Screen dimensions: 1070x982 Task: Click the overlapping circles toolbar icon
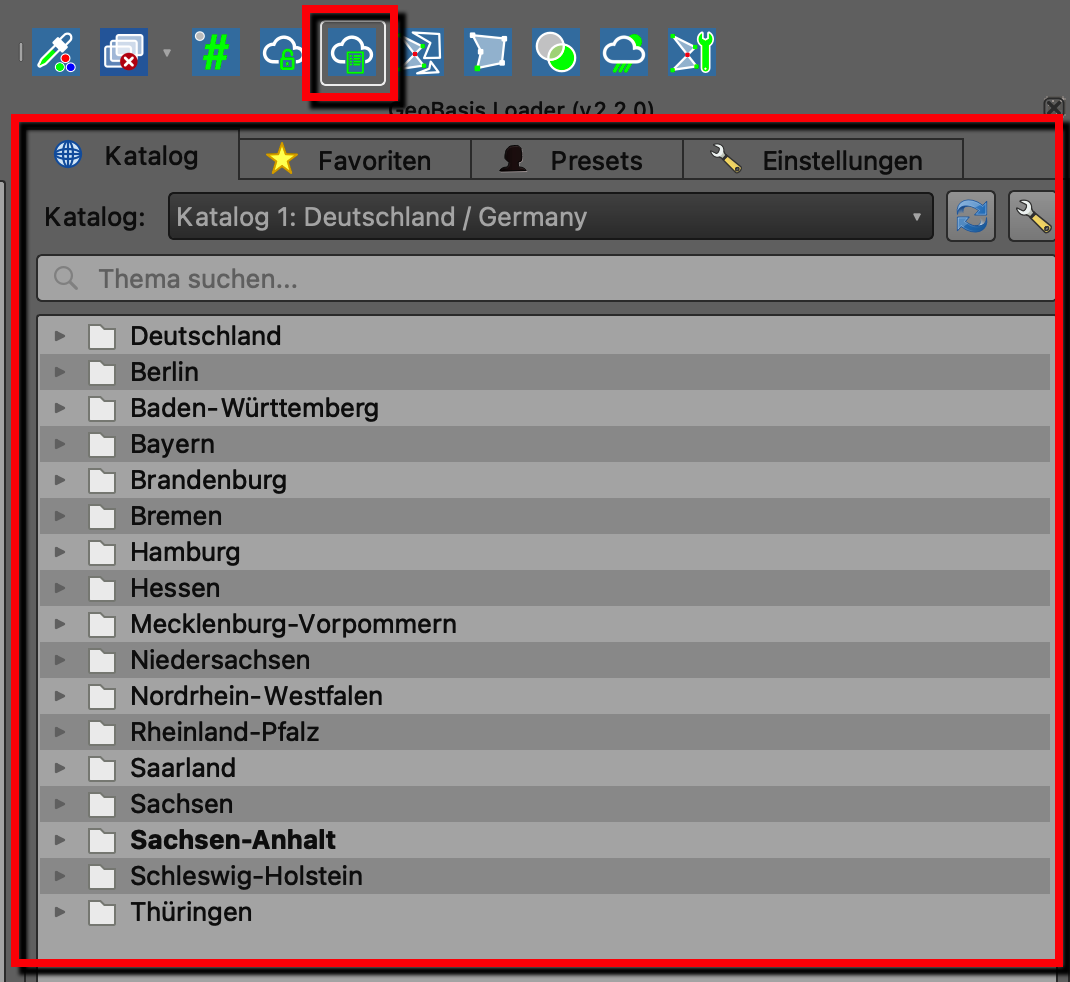click(555, 52)
